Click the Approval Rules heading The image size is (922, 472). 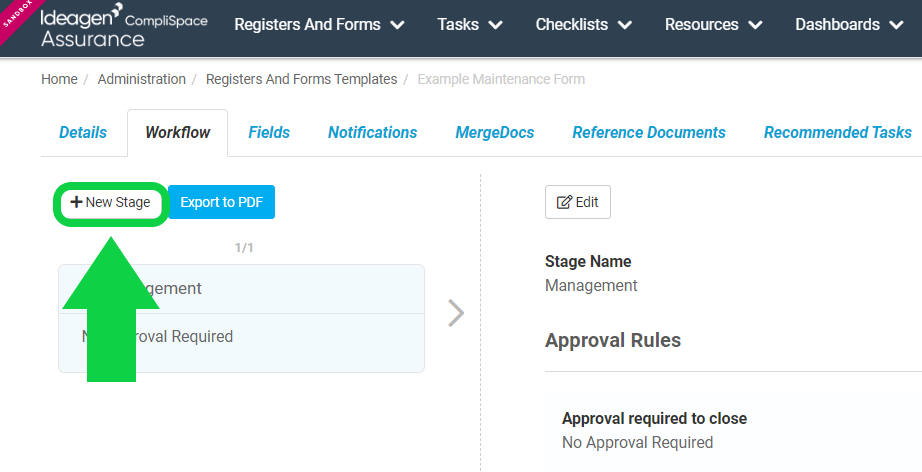coord(613,340)
